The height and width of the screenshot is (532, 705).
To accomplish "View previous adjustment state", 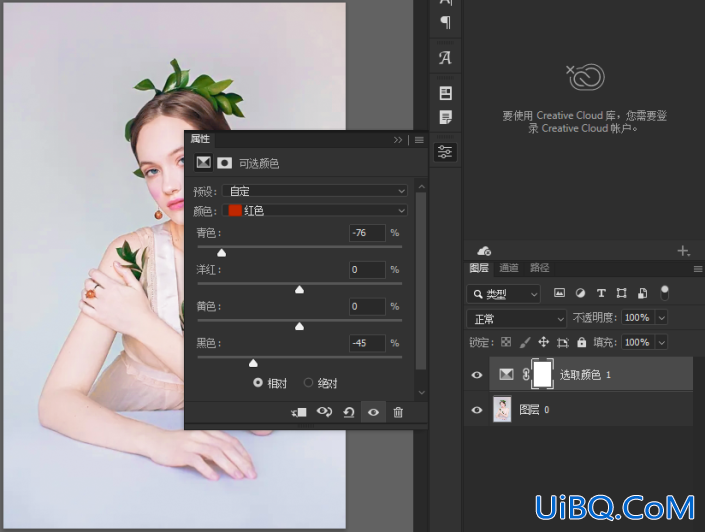I will coord(324,412).
